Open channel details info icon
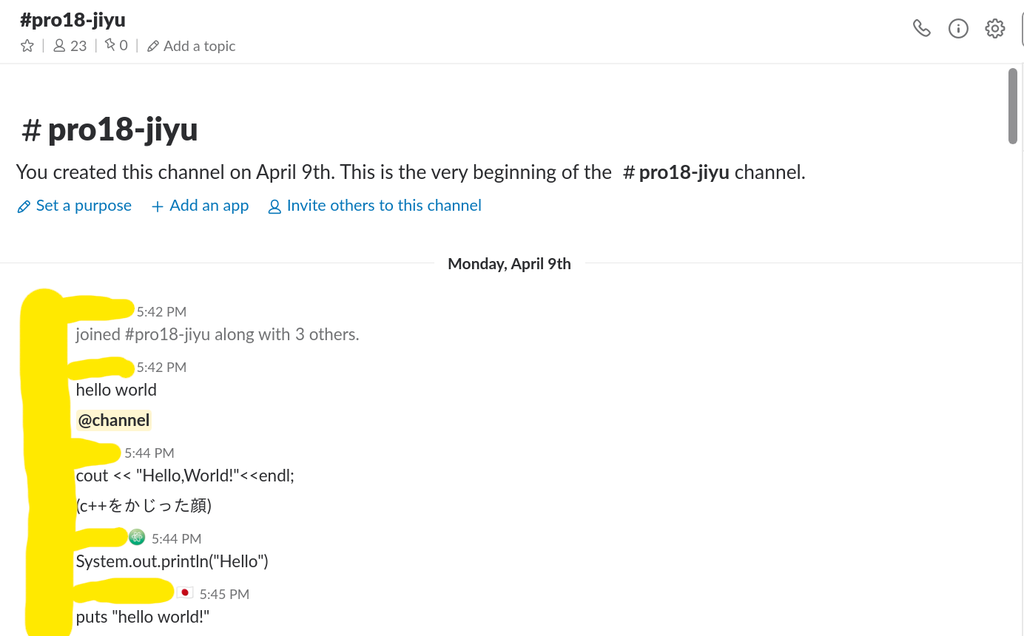The image size is (1024, 636). pos(958,29)
